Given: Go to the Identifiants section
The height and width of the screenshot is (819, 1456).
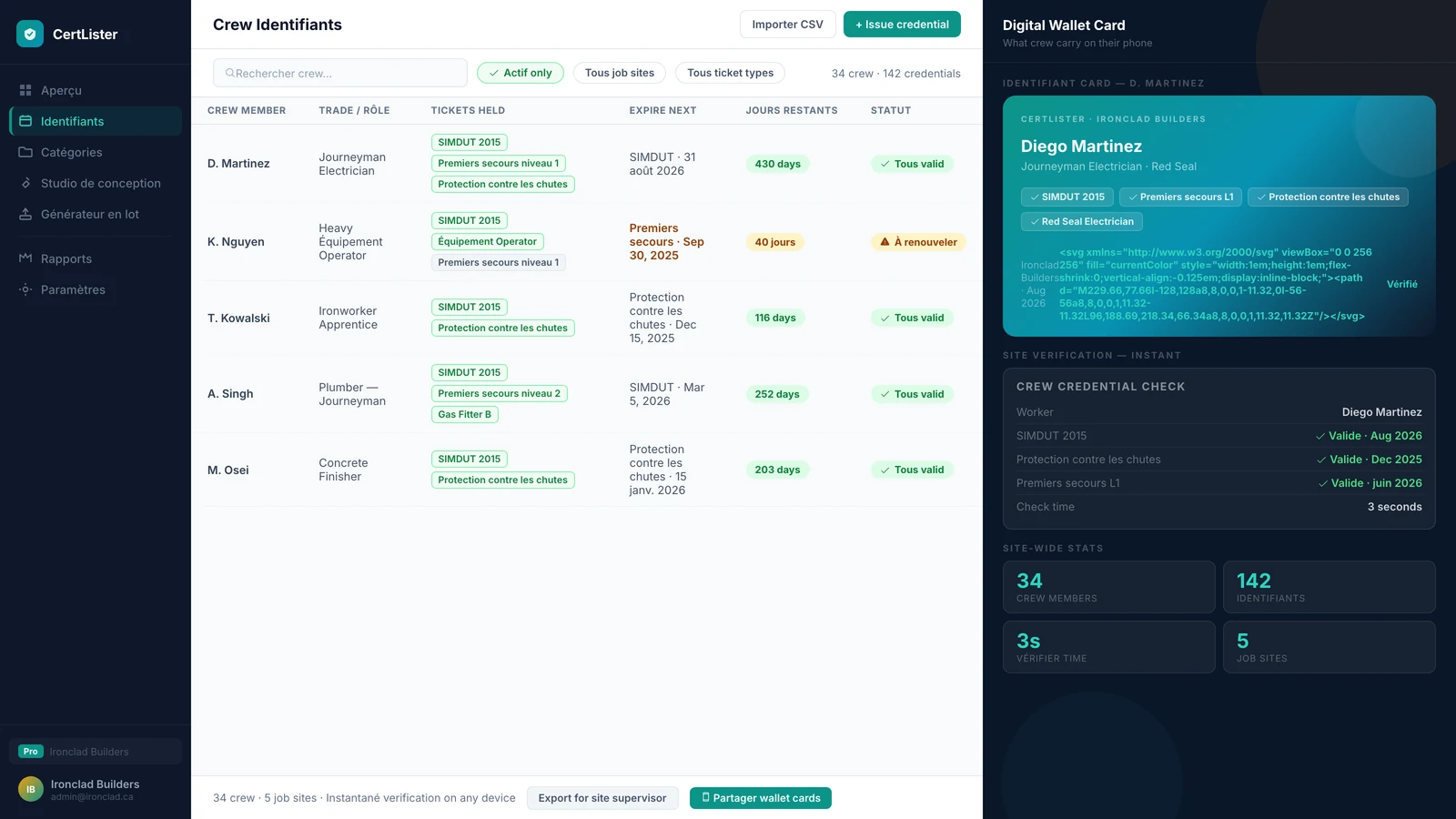Looking at the screenshot, I should coord(96,121).
